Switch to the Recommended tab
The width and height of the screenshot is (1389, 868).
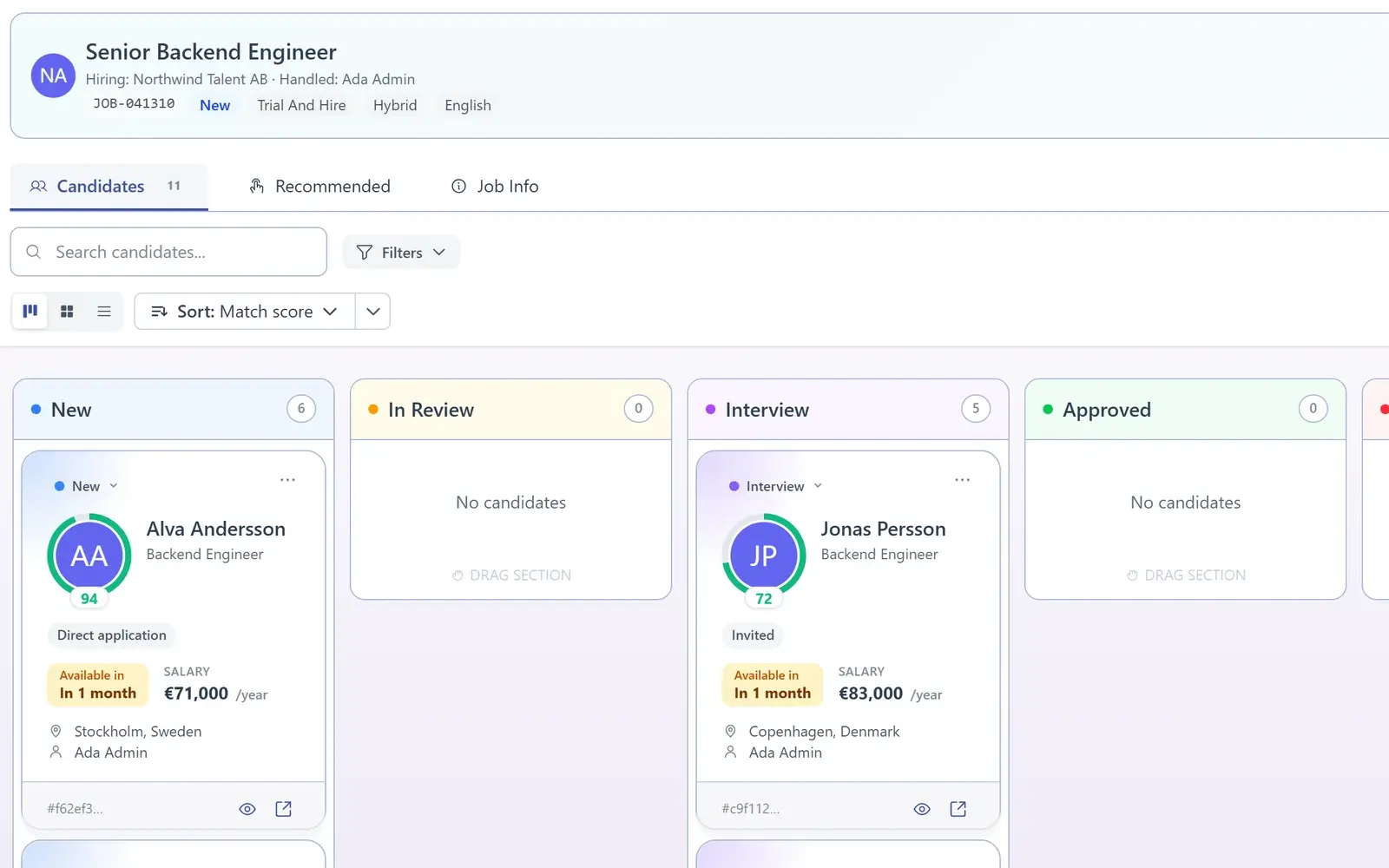pos(319,187)
